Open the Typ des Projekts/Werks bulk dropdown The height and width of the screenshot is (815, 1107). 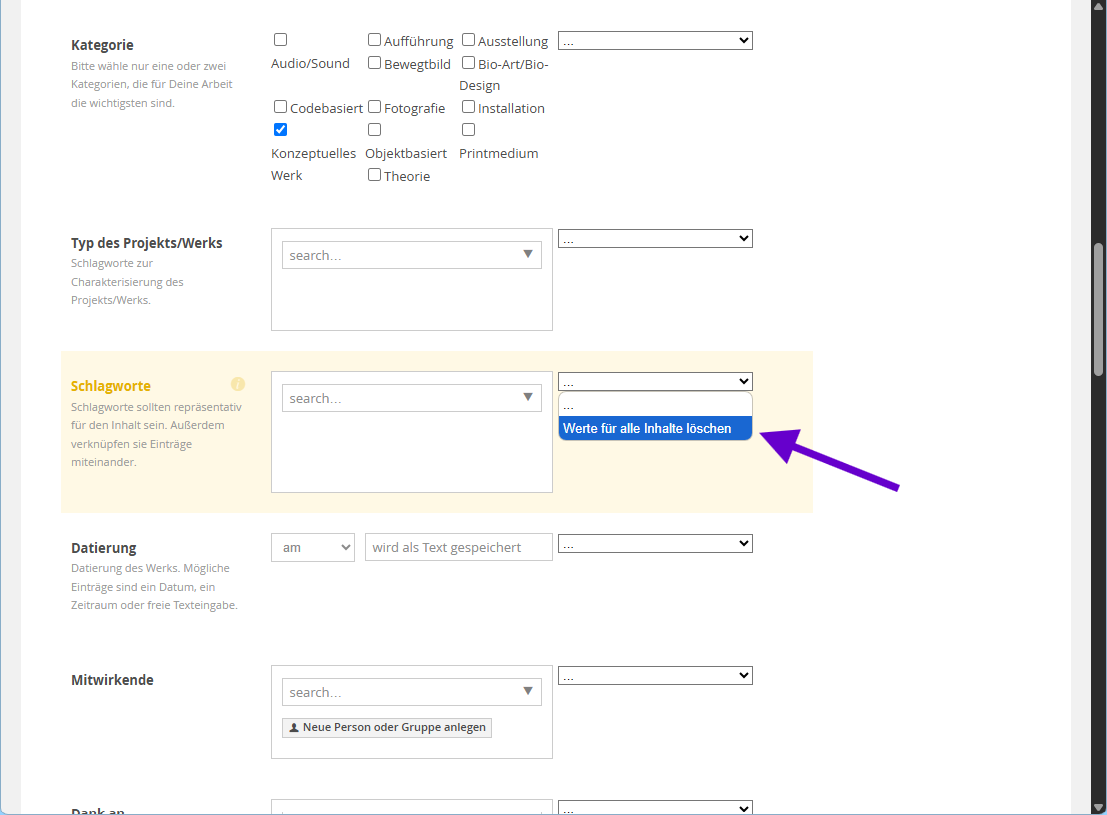655,239
